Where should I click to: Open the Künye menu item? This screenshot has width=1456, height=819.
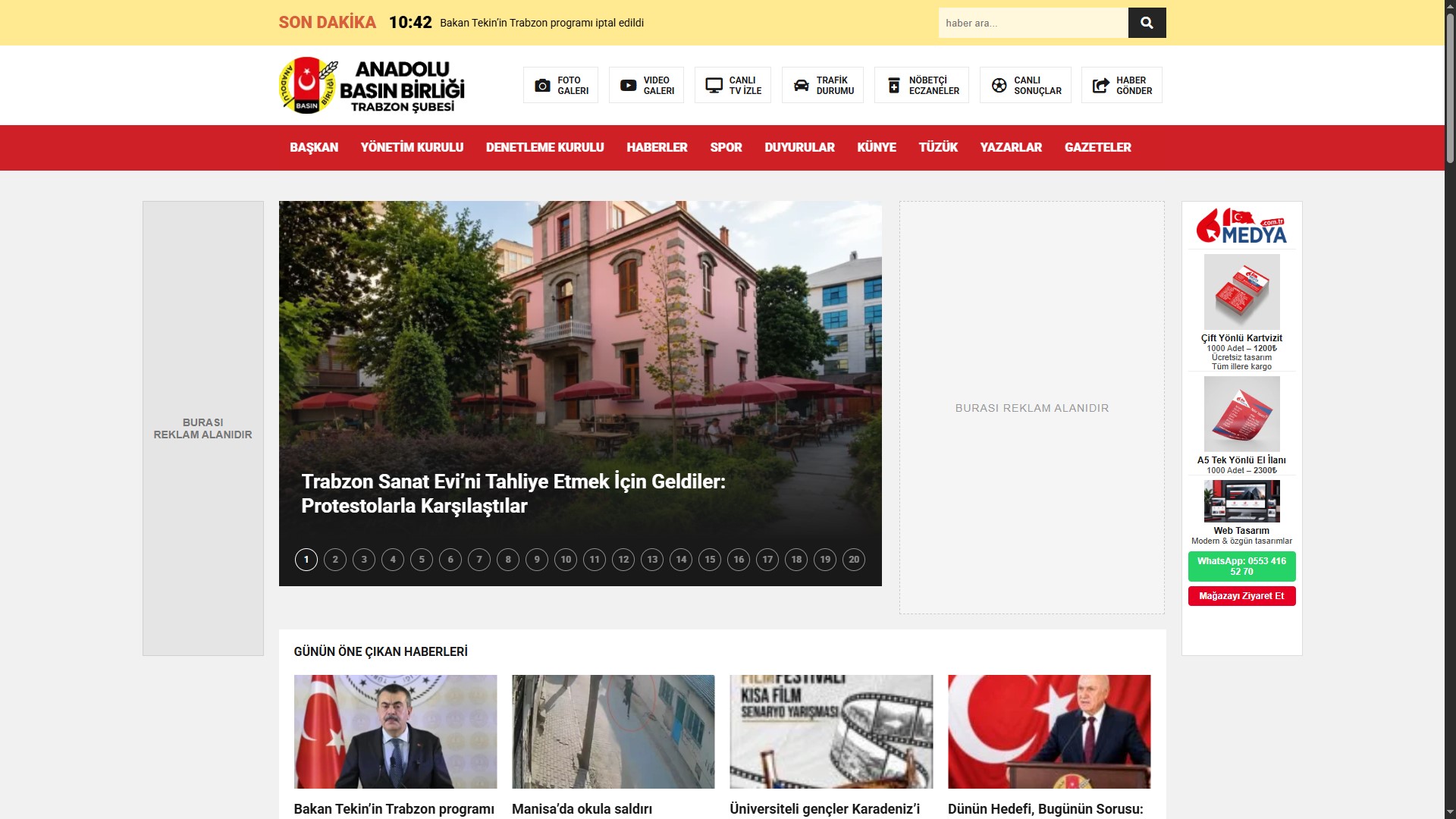[x=877, y=147]
